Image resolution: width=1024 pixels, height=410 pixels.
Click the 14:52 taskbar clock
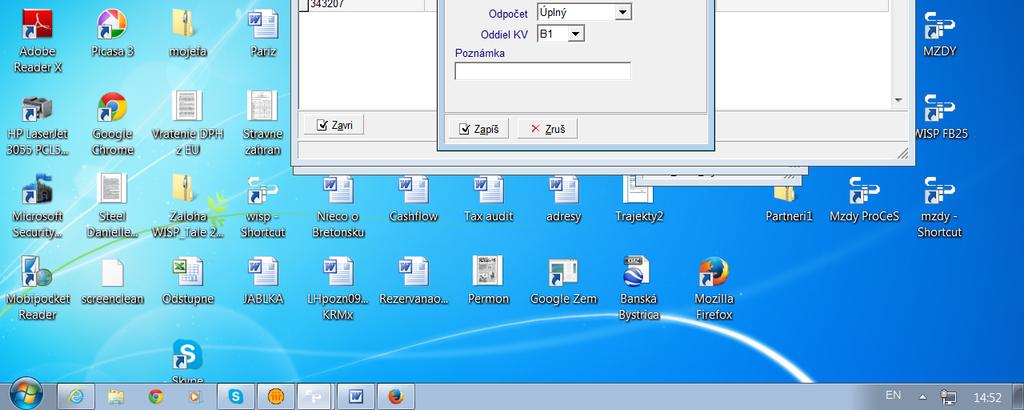point(987,397)
